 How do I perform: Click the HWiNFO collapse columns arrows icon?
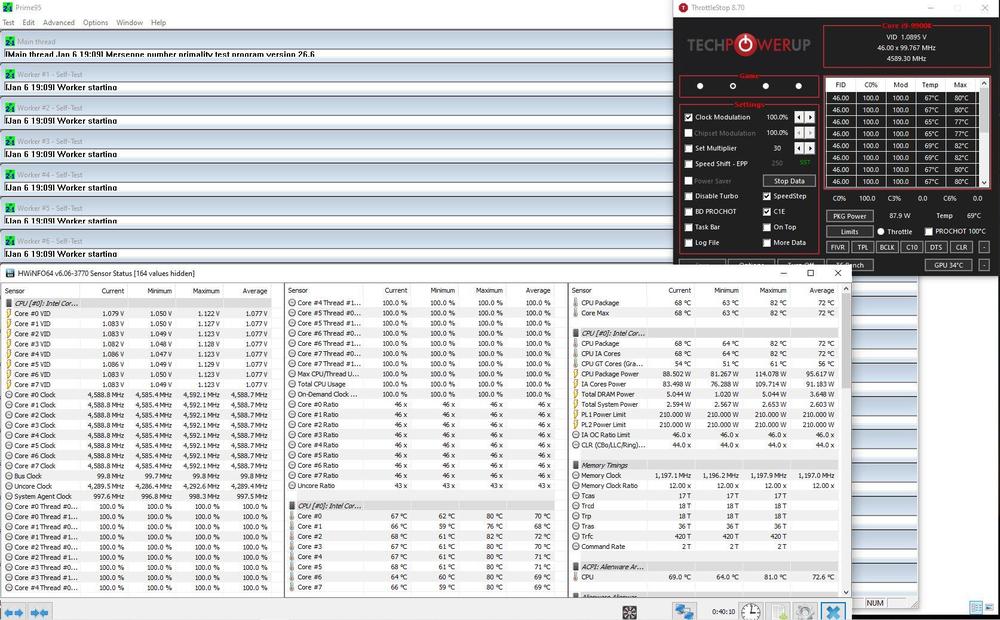click(39, 611)
